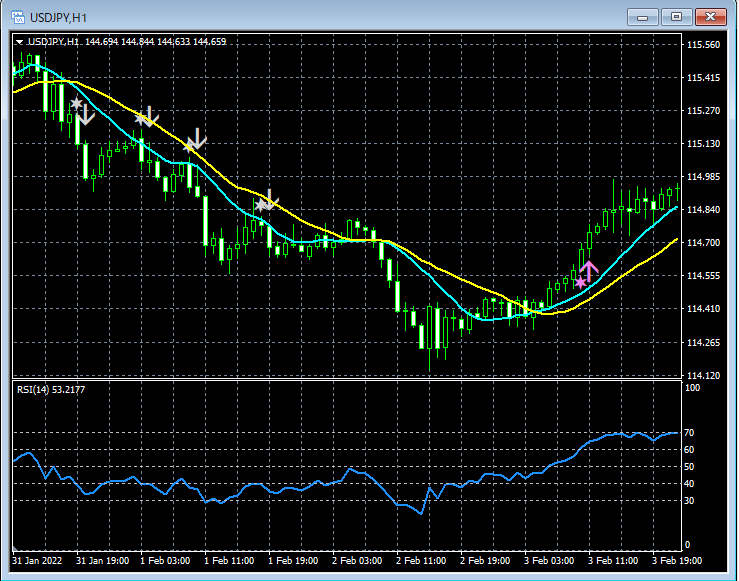739x581 pixels.
Task: Click the second gray down arrow signal
Action: coord(149,117)
